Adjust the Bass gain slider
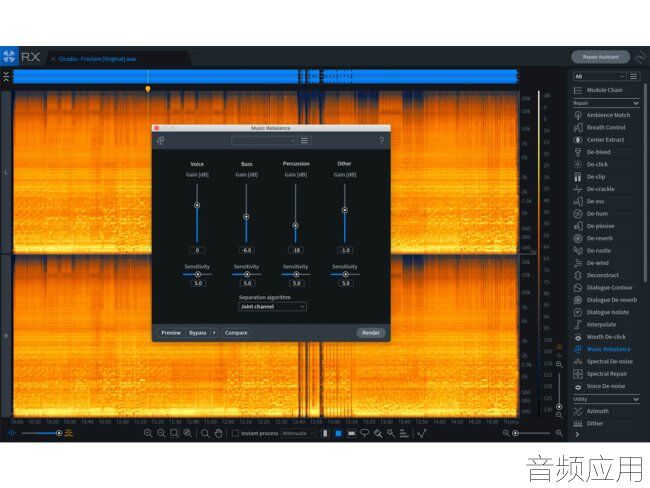This screenshot has width=650, height=488. (x=246, y=217)
